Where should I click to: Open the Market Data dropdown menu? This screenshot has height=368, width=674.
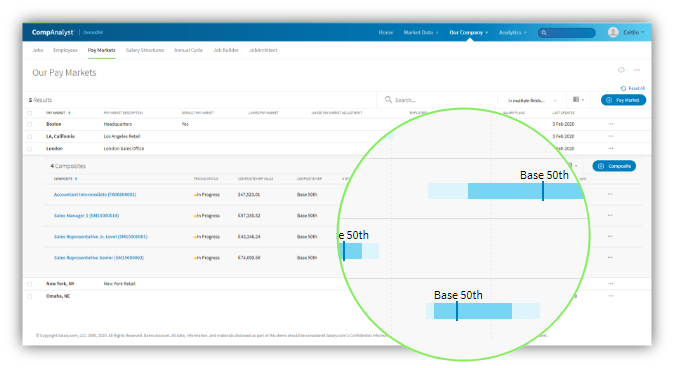tap(421, 32)
